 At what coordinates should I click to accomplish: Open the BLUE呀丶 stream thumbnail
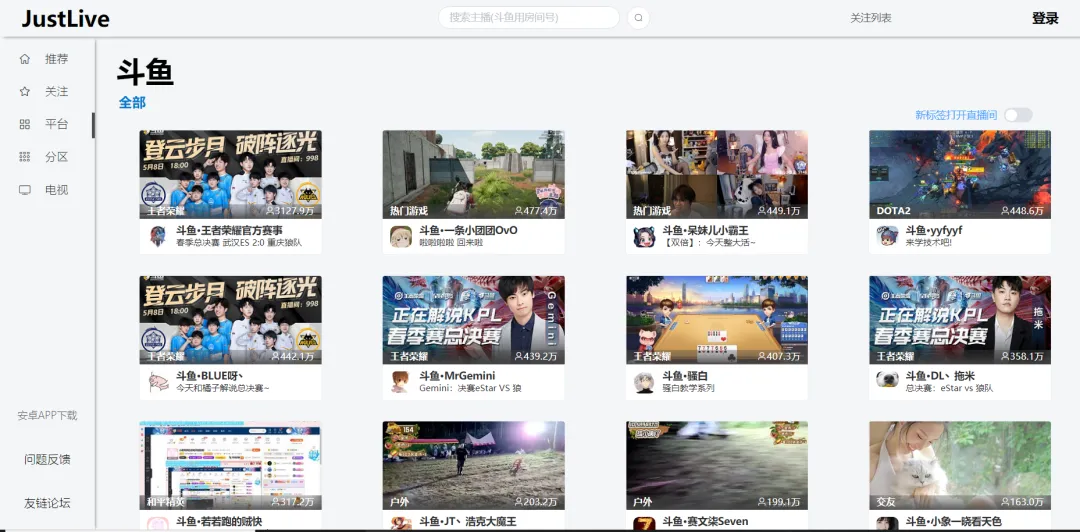point(231,320)
